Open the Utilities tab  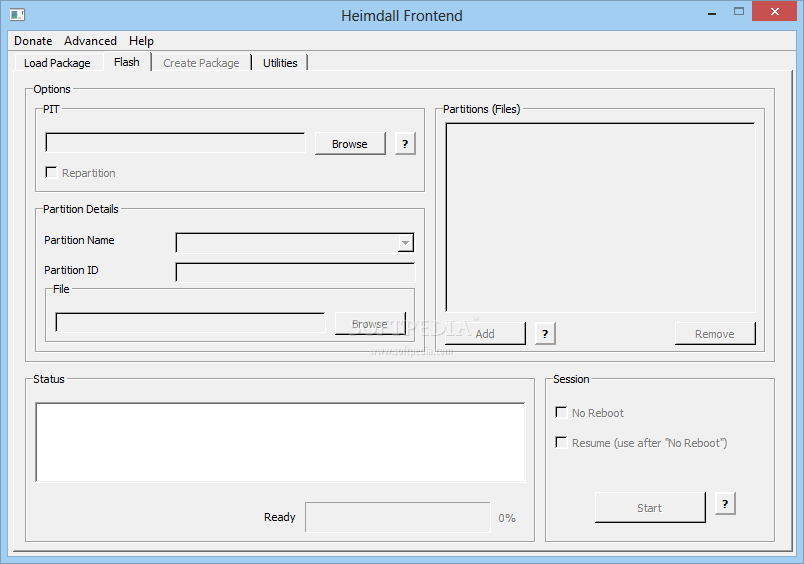pos(280,63)
